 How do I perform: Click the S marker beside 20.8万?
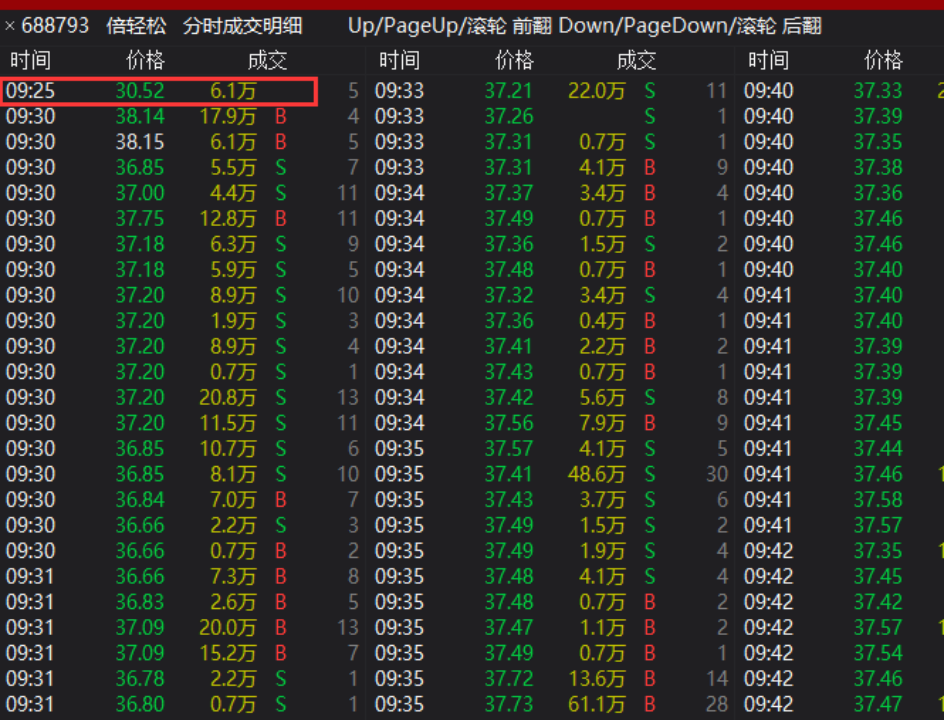(x=281, y=397)
